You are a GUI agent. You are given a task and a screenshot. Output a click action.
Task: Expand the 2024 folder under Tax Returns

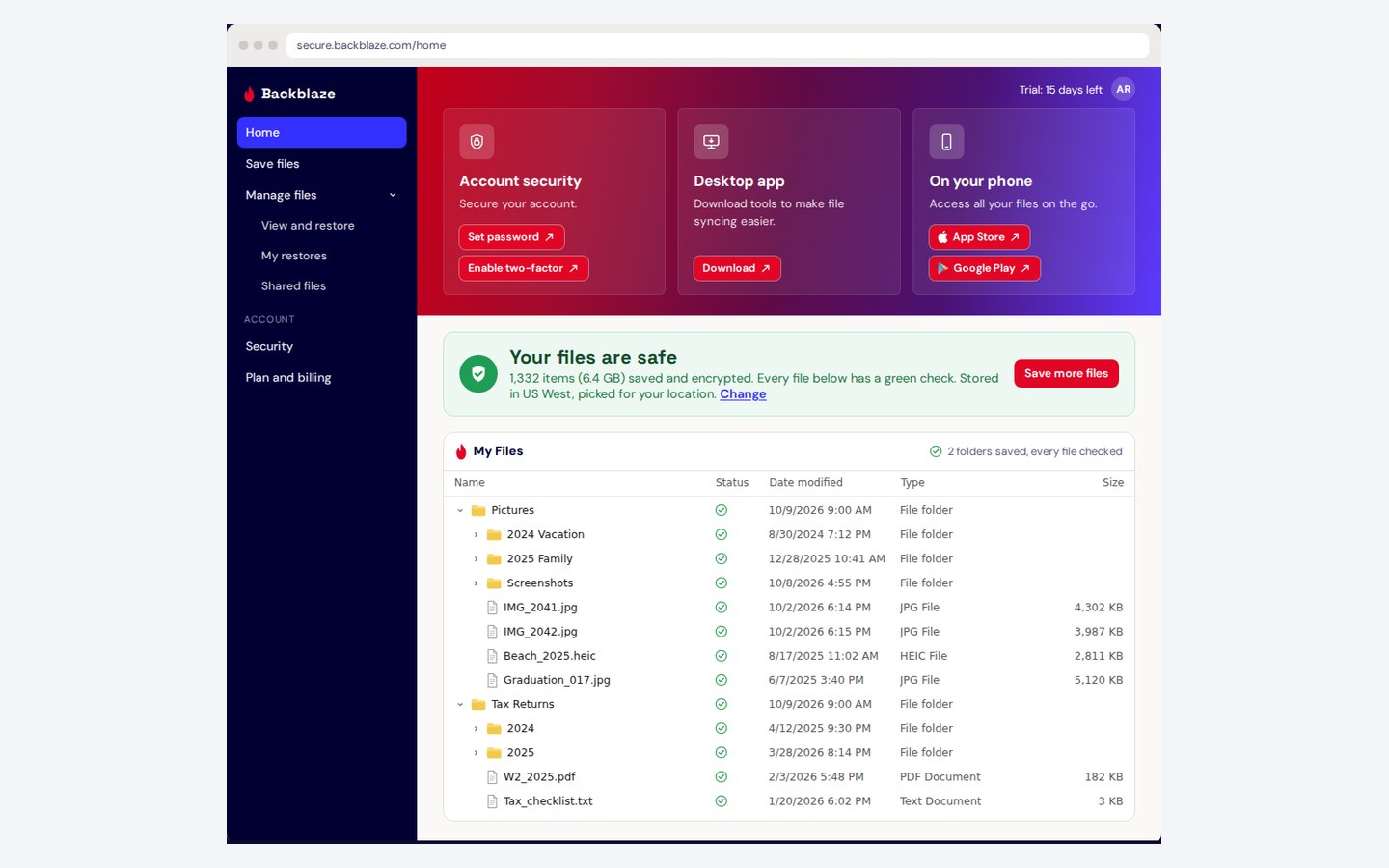pos(476,728)
